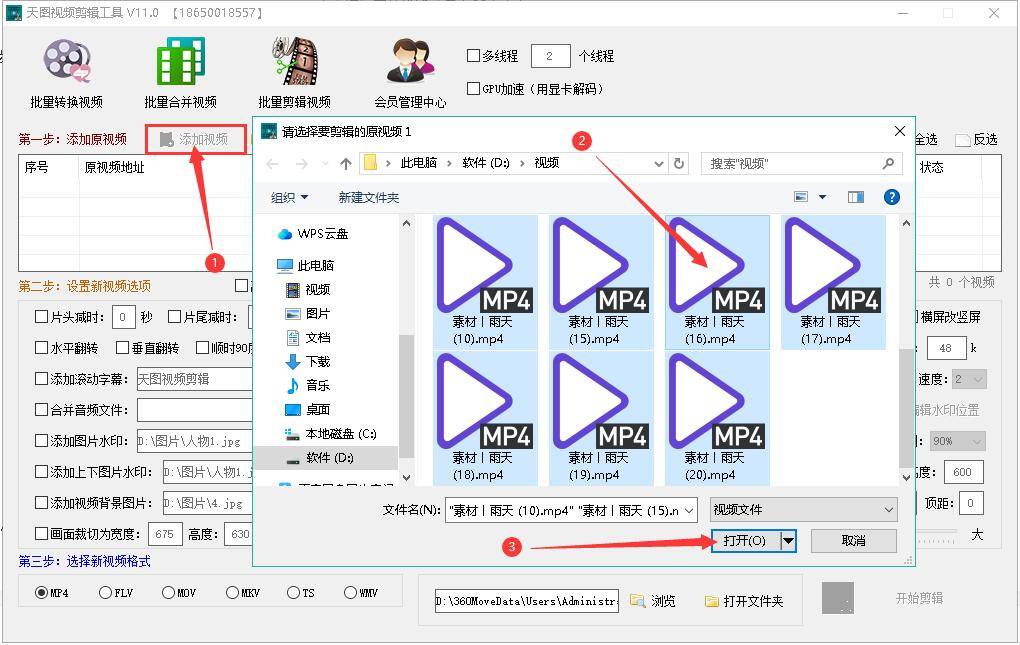
Task: Enable 水平翻转 checkbox
Action: click(41, 348)
